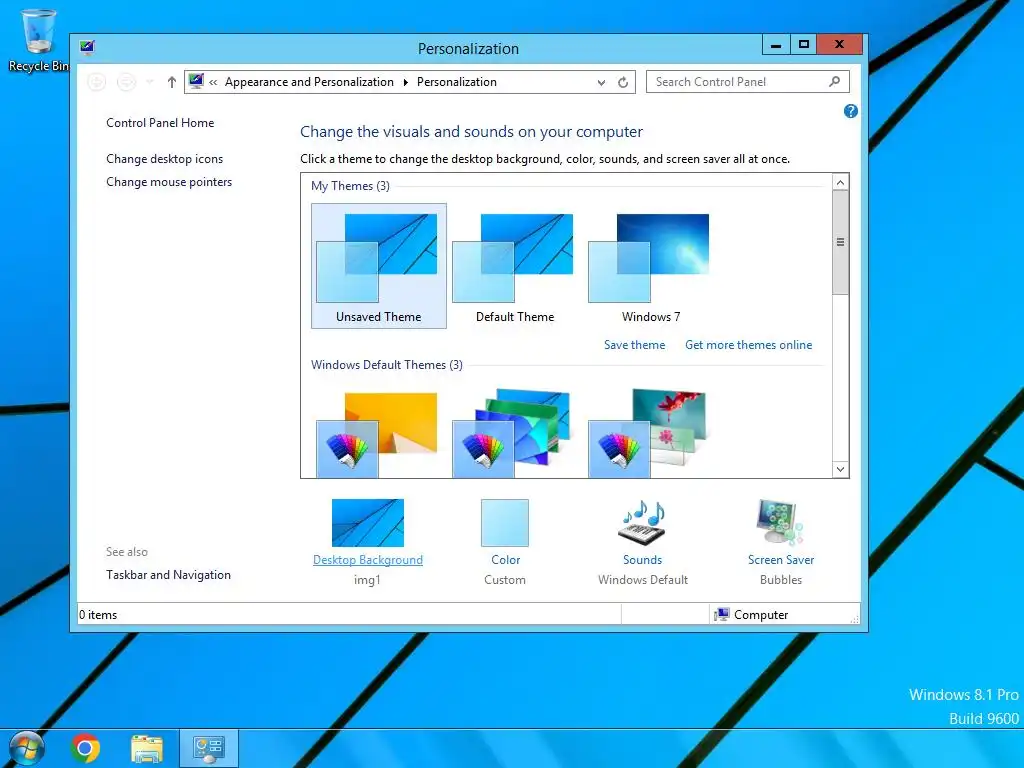Open recent locations dropdown arrow
This screenshot has width=1024, height=768.
tap(150, 82)
